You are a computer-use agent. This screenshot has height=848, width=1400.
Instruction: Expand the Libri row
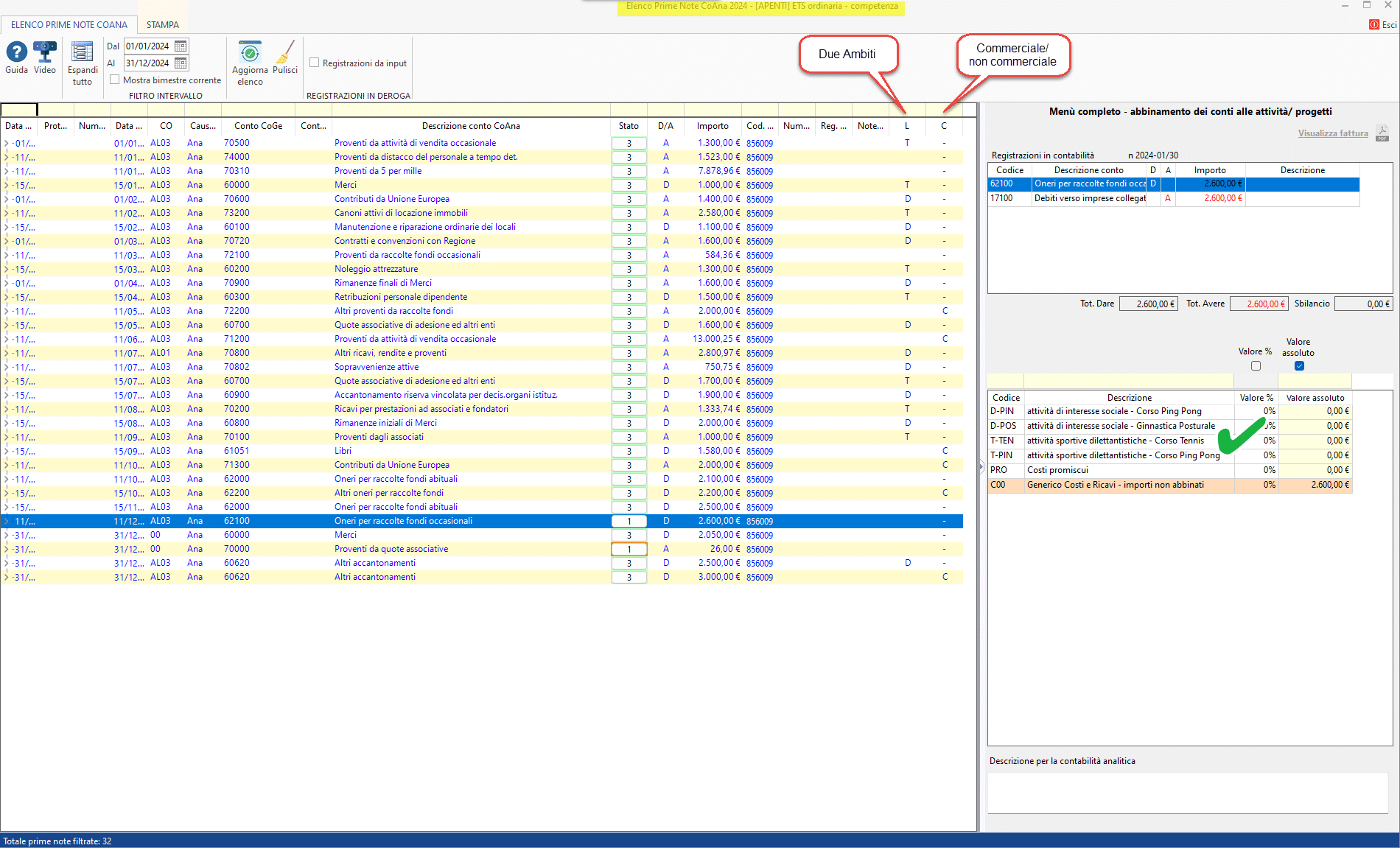(6, 451)
